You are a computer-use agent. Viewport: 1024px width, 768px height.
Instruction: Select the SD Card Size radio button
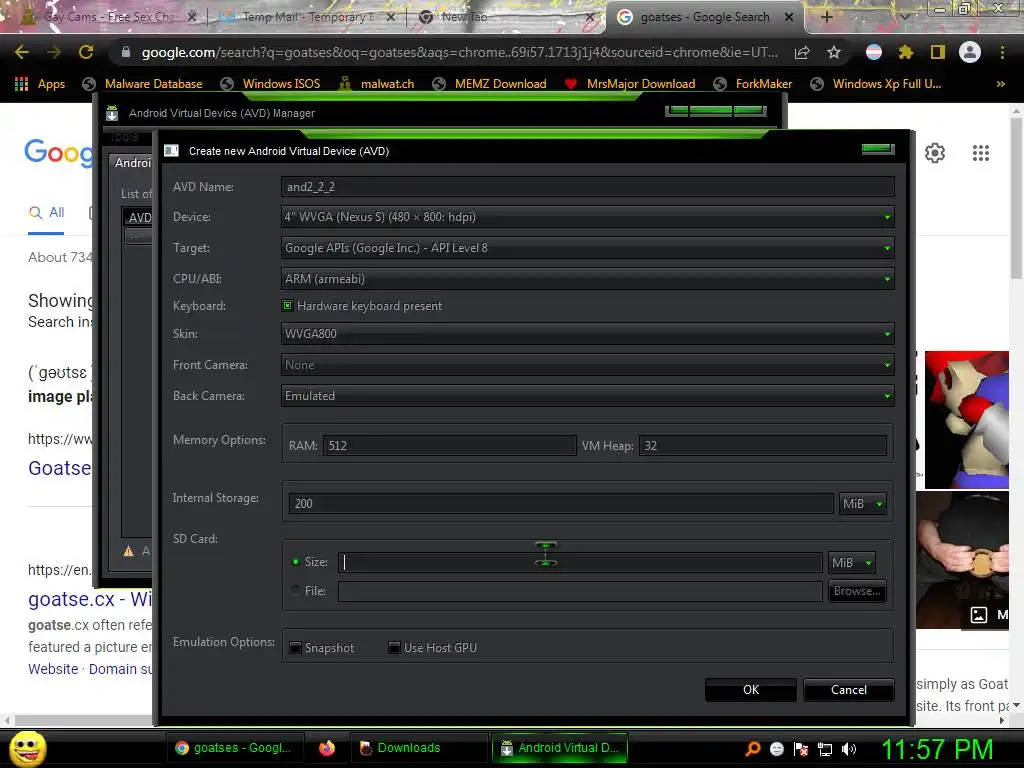(x=296, y=562)
